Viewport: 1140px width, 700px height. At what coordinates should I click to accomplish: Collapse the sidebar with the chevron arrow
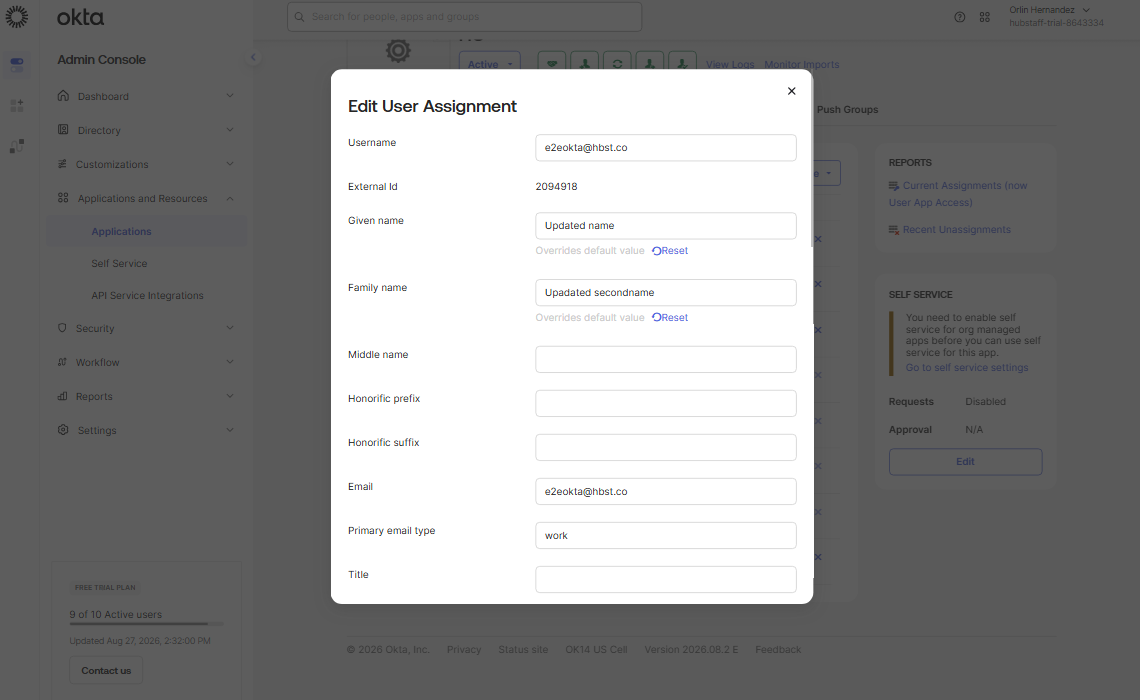pos(253,57)
